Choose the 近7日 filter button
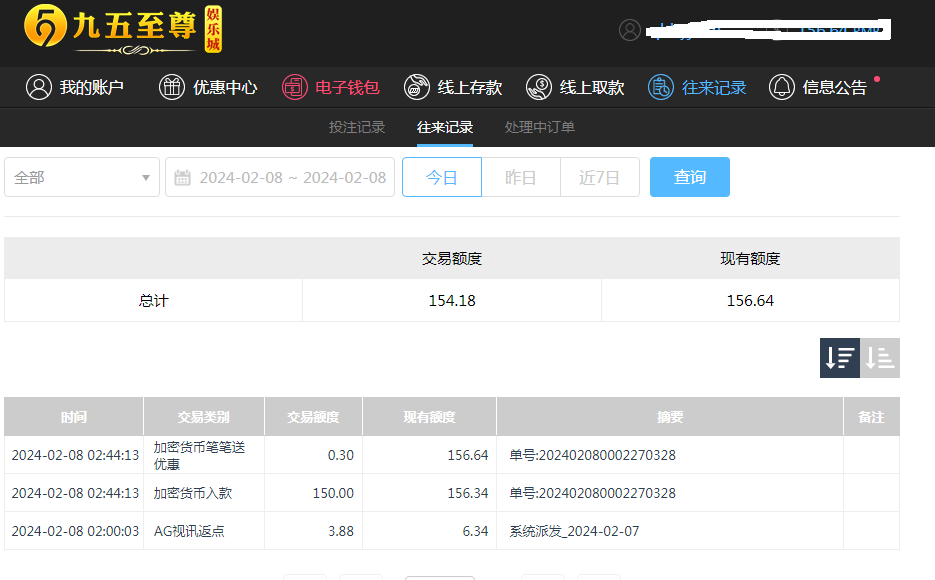 pos(599,177)
